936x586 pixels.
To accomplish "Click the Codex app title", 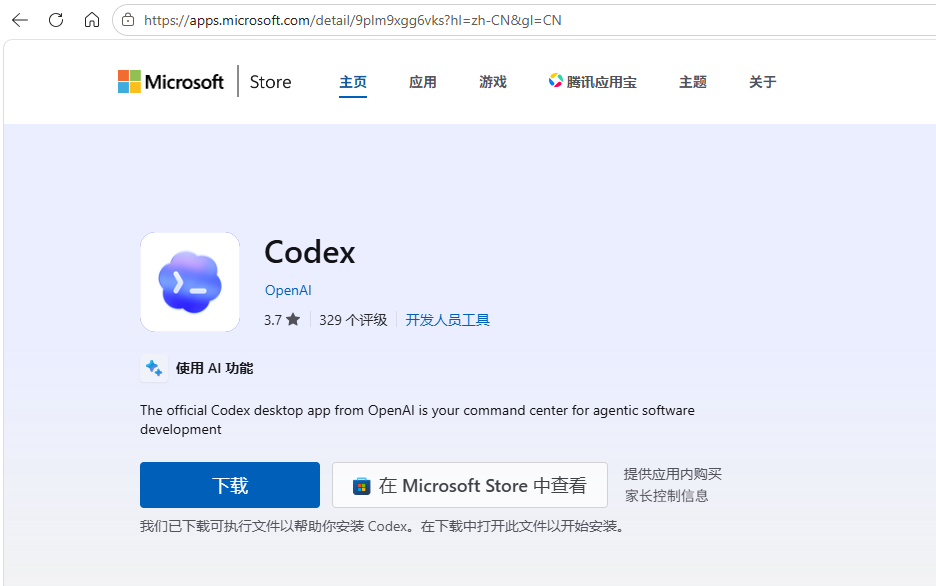I will click(x=310, y=252).
